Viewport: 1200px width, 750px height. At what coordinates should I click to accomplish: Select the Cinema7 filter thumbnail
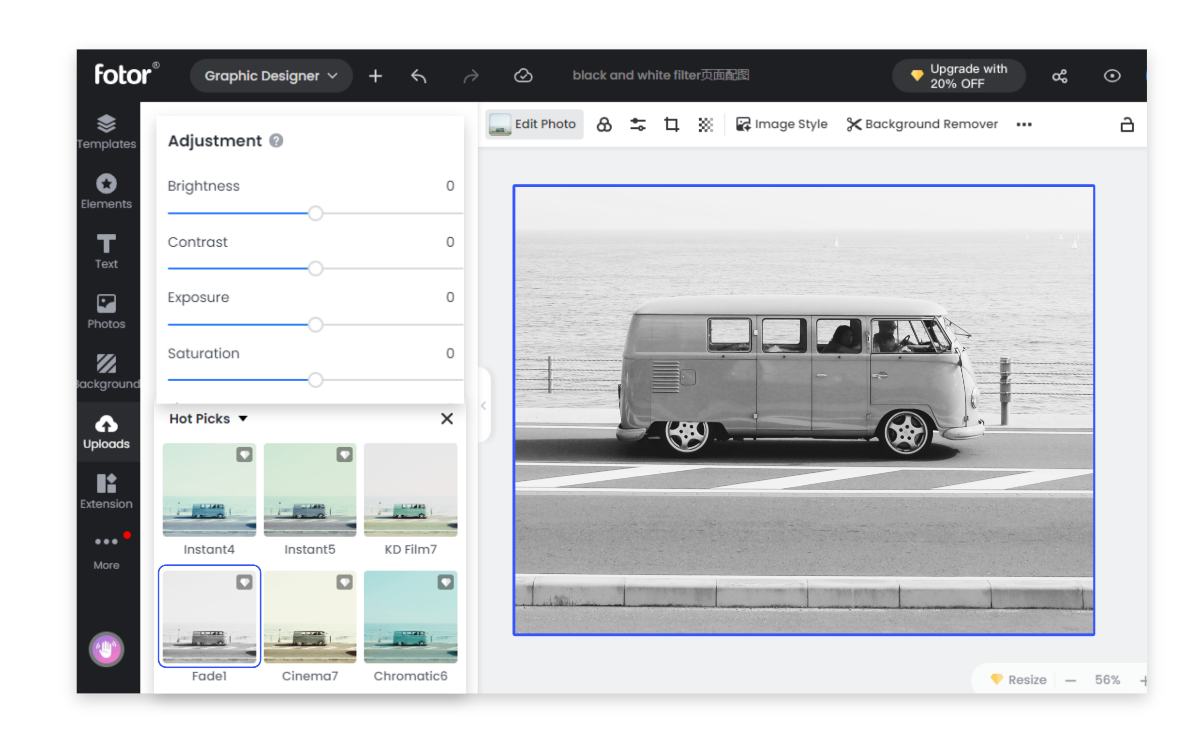tap(310, 617)
